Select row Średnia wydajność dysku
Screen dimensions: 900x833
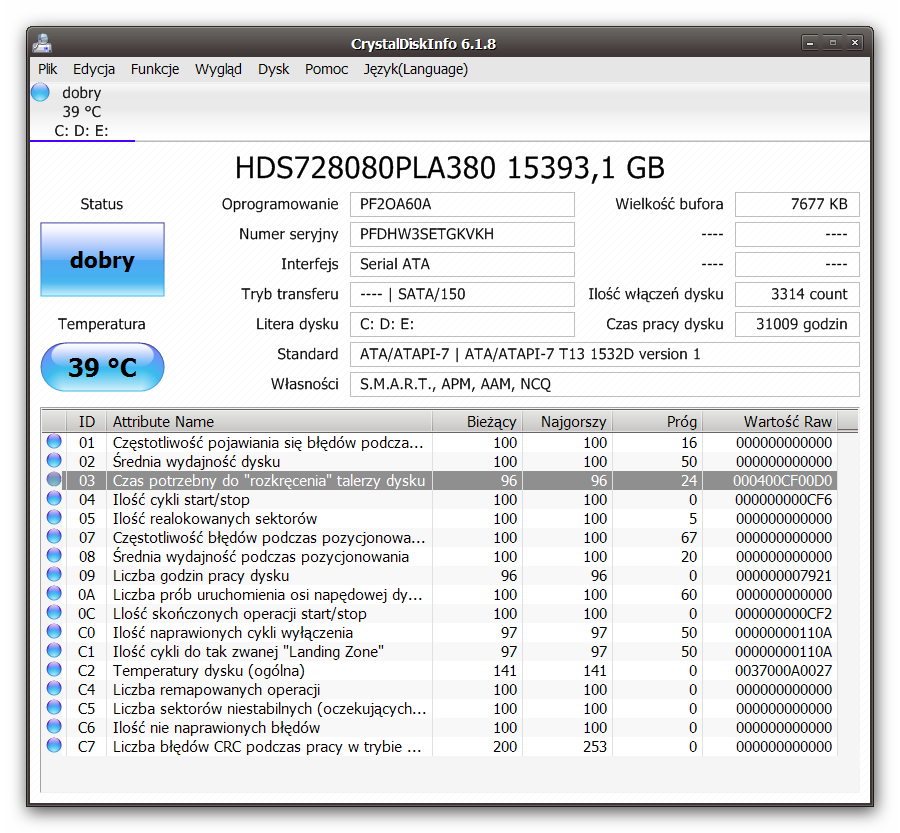[440, 462]
